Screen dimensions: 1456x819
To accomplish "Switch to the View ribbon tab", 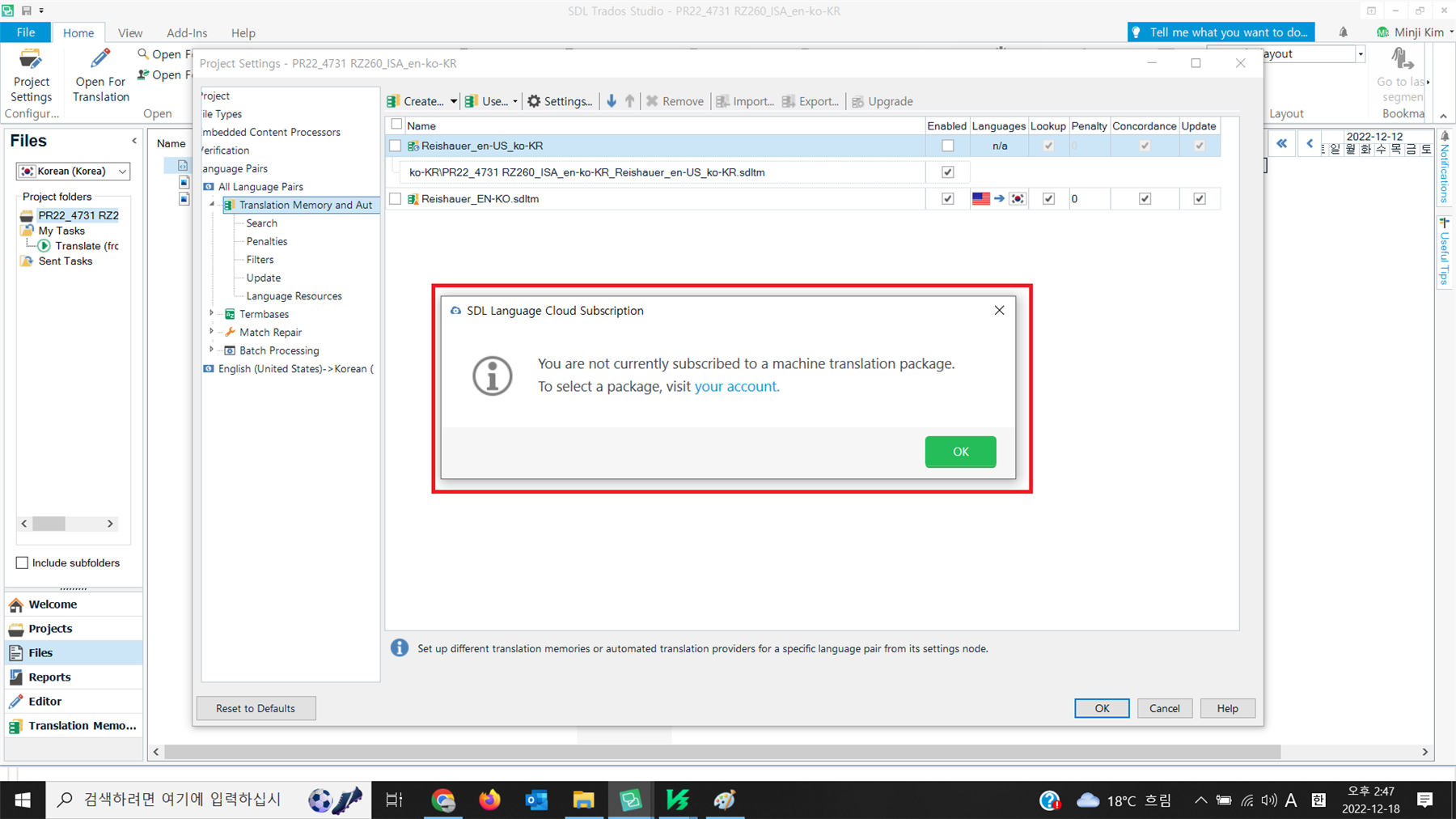I will (x=129, y=32).
